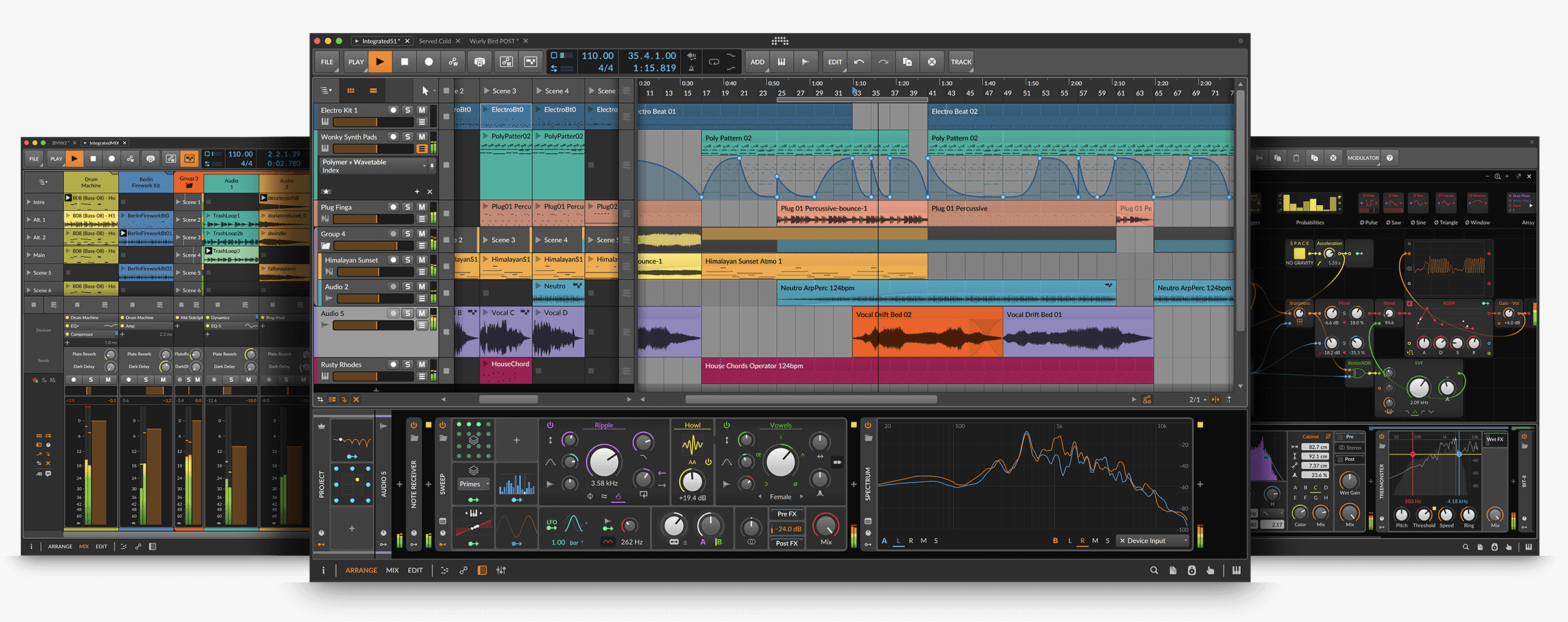Switch to the Served Cold project tab
The image size is (1568, 622).
pos(434,41)
